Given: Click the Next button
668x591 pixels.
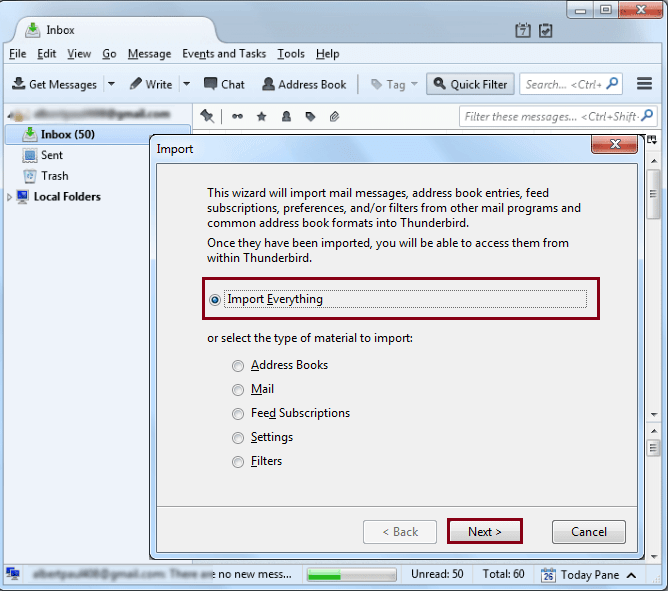Looking at the screenshot, I should pyautogui.click(x=485, y=531).
